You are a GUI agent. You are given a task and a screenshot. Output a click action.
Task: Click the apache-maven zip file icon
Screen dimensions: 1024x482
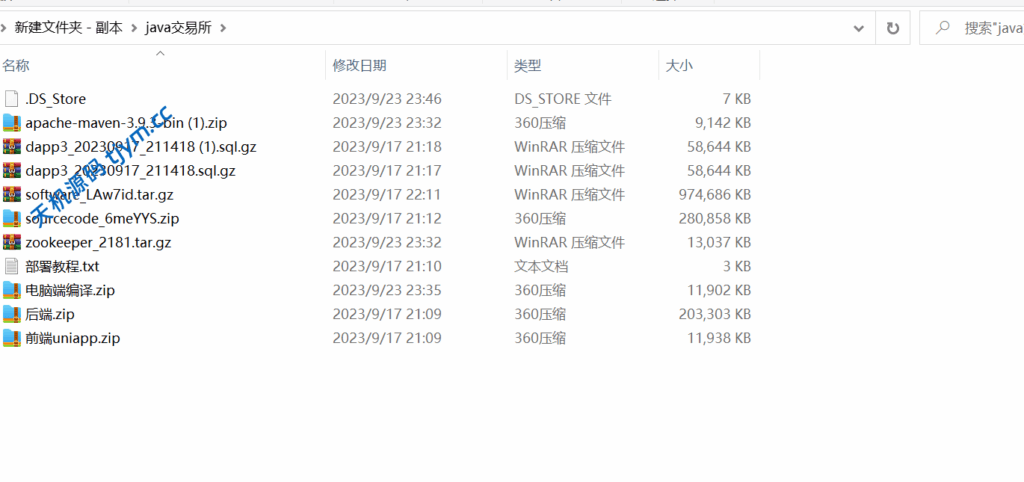click(x=12, y=123)
